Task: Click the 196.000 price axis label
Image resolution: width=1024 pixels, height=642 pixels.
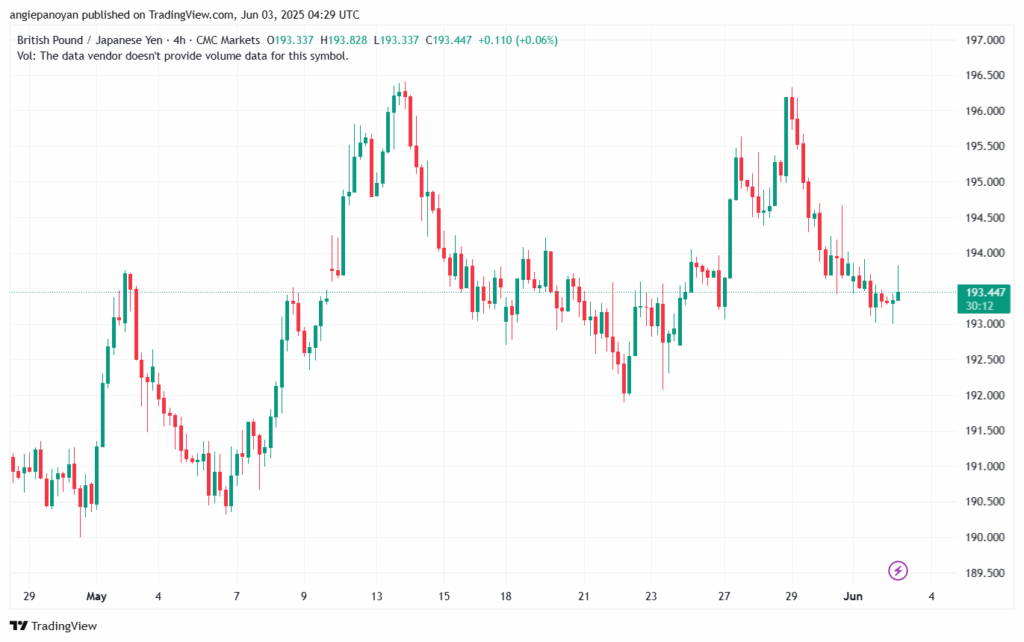Action: coord(985,111)
